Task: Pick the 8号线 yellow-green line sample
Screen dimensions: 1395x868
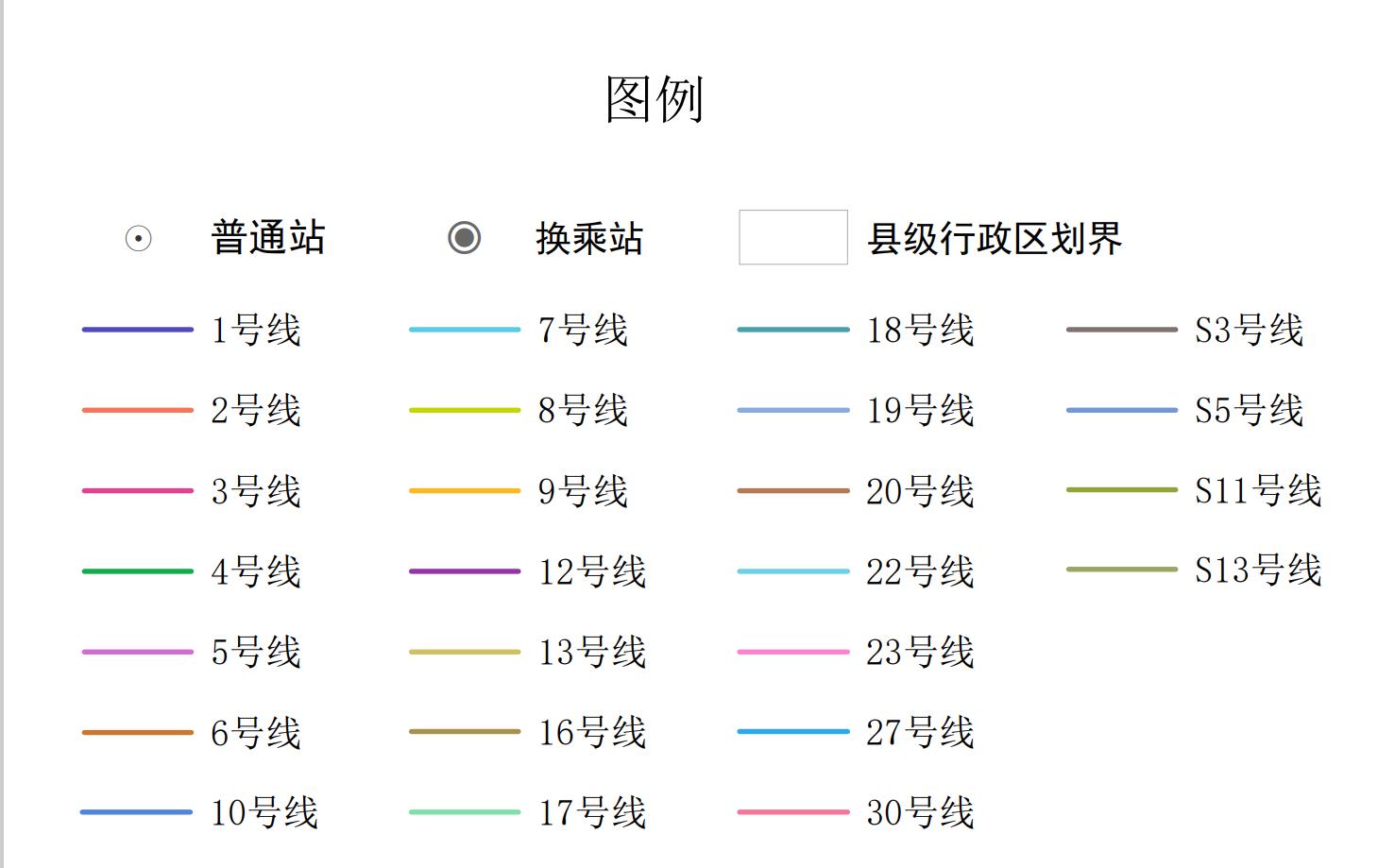Action: 464,410
